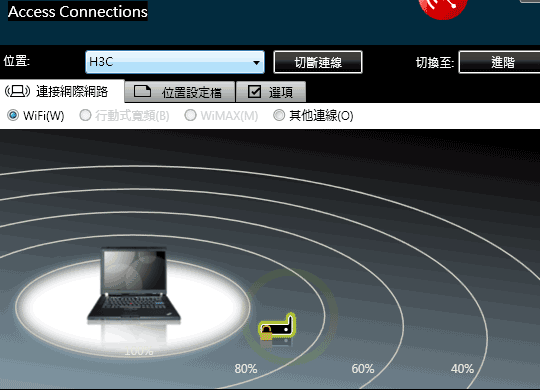540x390 pixels.
Task: Open the H3C location dropdown
Action: point(175,62)
